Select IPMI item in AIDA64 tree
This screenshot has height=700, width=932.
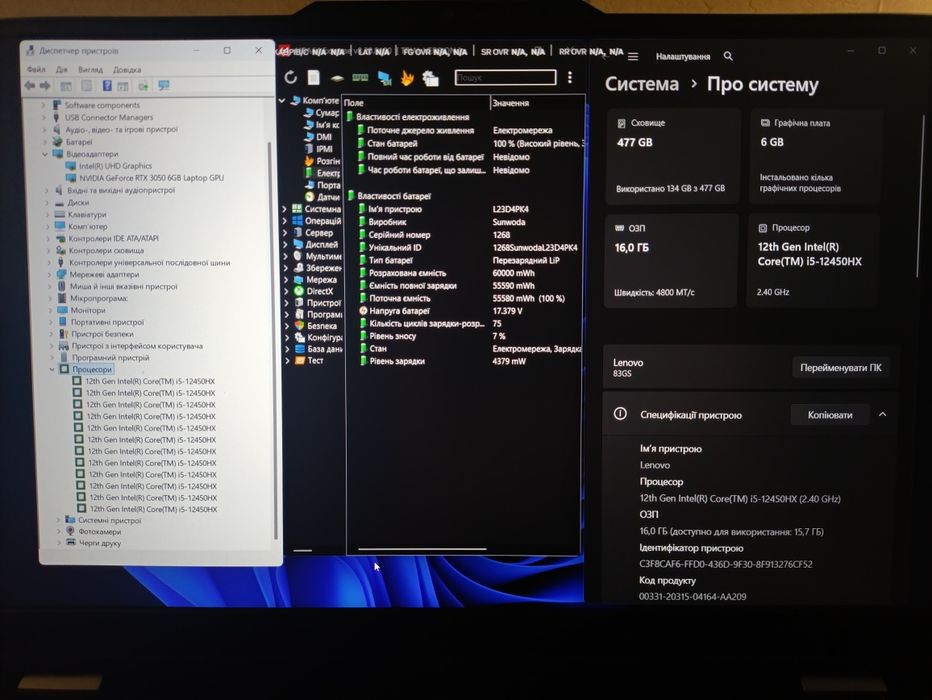pyautogui.click(x=319, y=149)
